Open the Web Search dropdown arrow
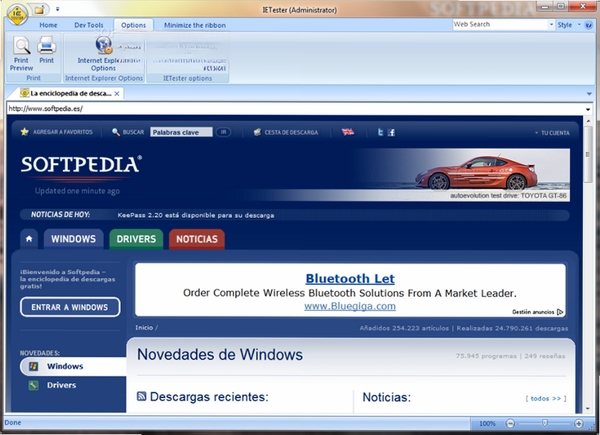Image resolution: width=600 pixels, height=435 pixels. 551,24
